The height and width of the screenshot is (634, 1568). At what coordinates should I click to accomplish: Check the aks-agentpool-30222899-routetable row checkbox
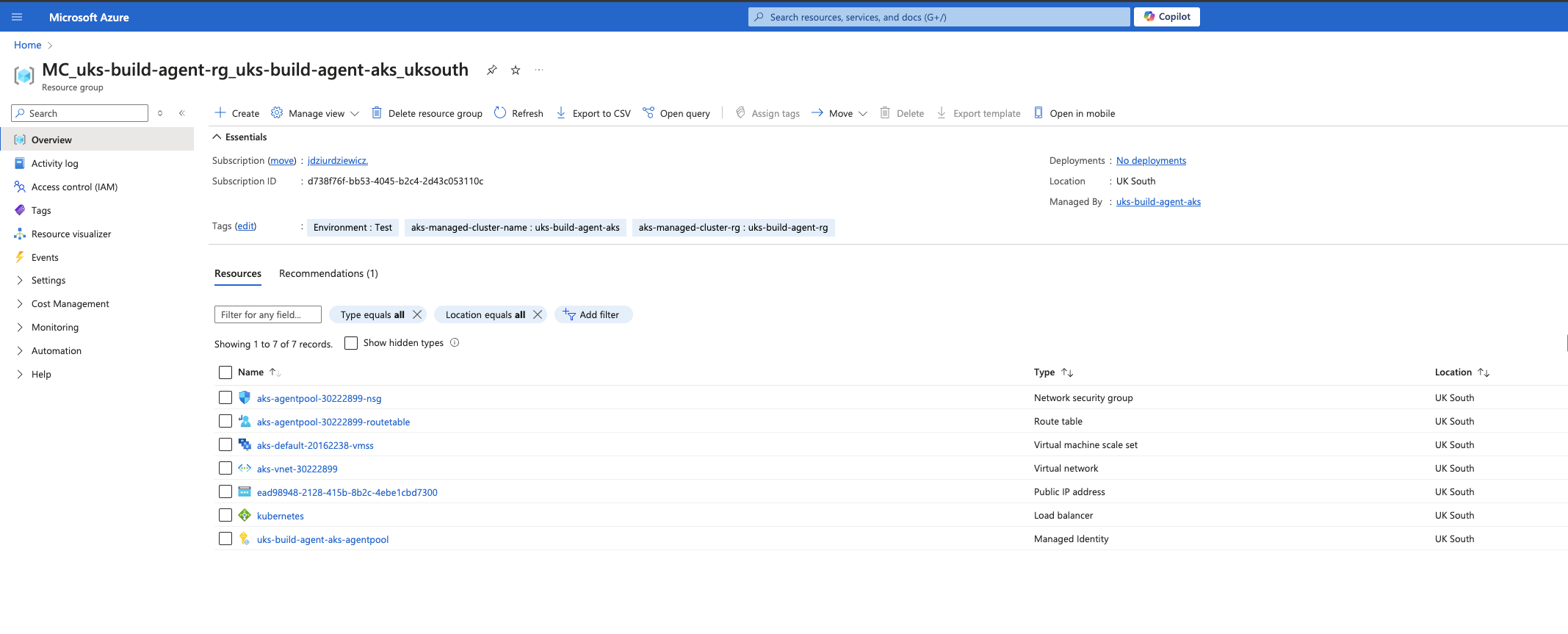pos(225,421)
